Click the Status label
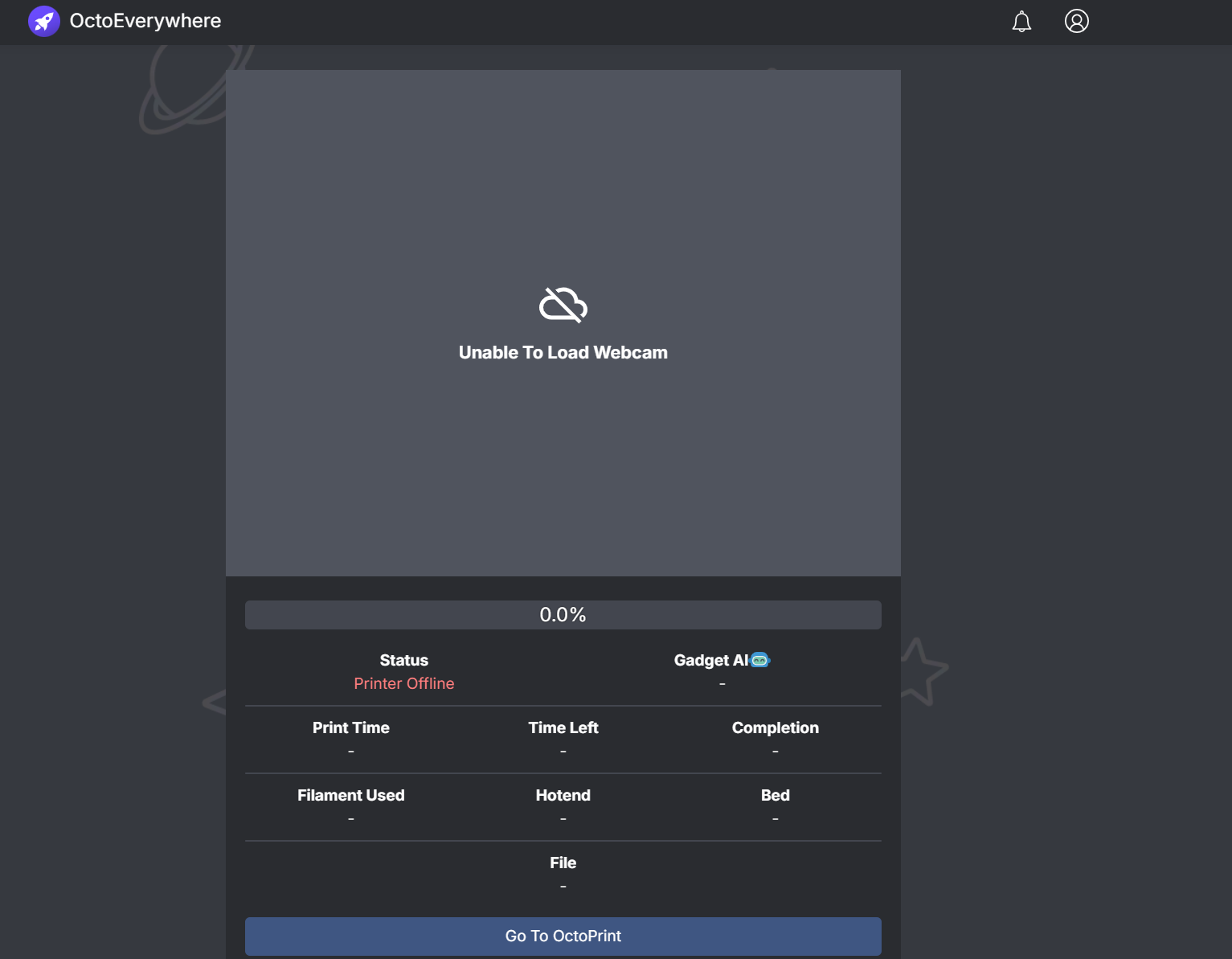Screen dimensions: 1232x959 (x=404, y=660)
